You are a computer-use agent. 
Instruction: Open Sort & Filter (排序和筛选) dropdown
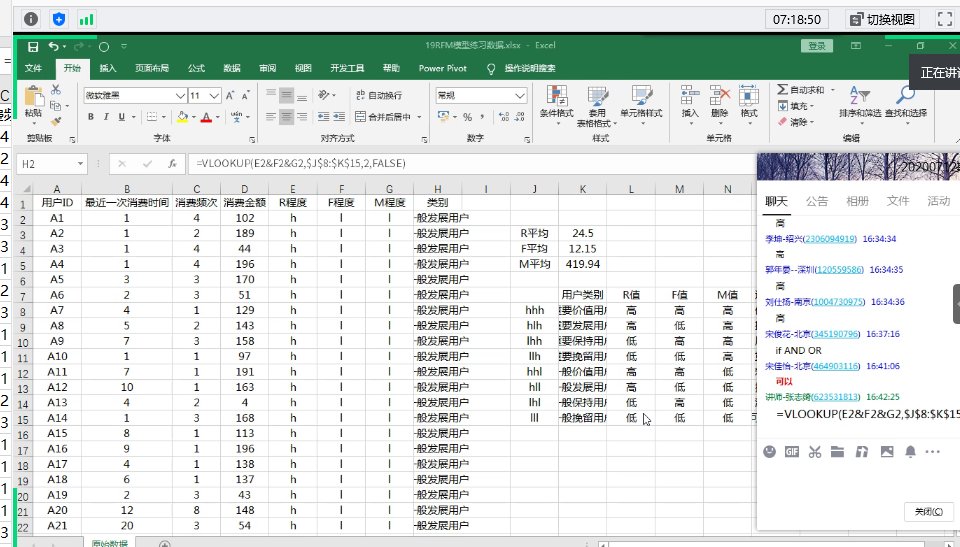[x=860, y=103]
